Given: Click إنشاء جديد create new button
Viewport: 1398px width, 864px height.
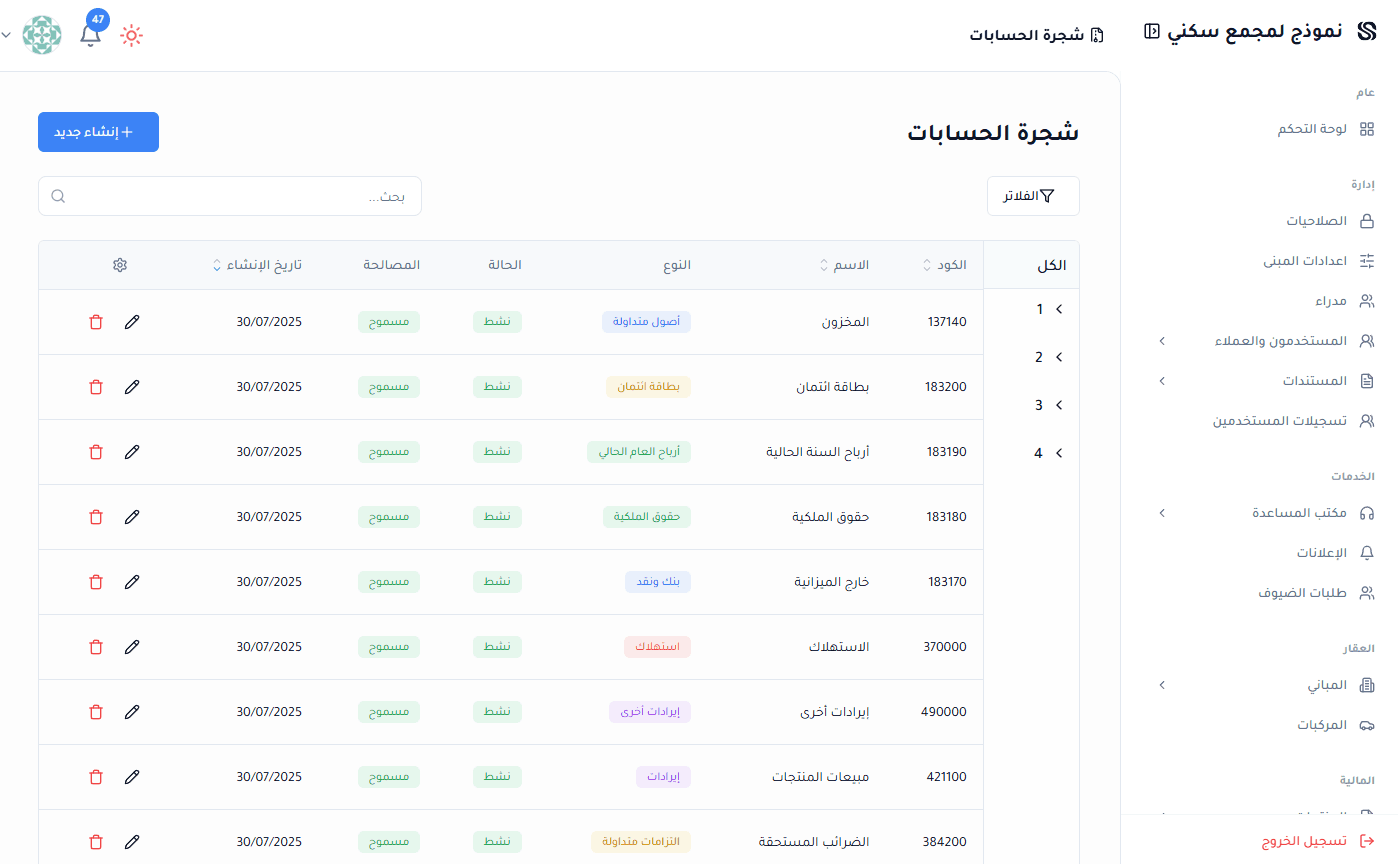Looking at the screenshot, I should coord(98,132).
